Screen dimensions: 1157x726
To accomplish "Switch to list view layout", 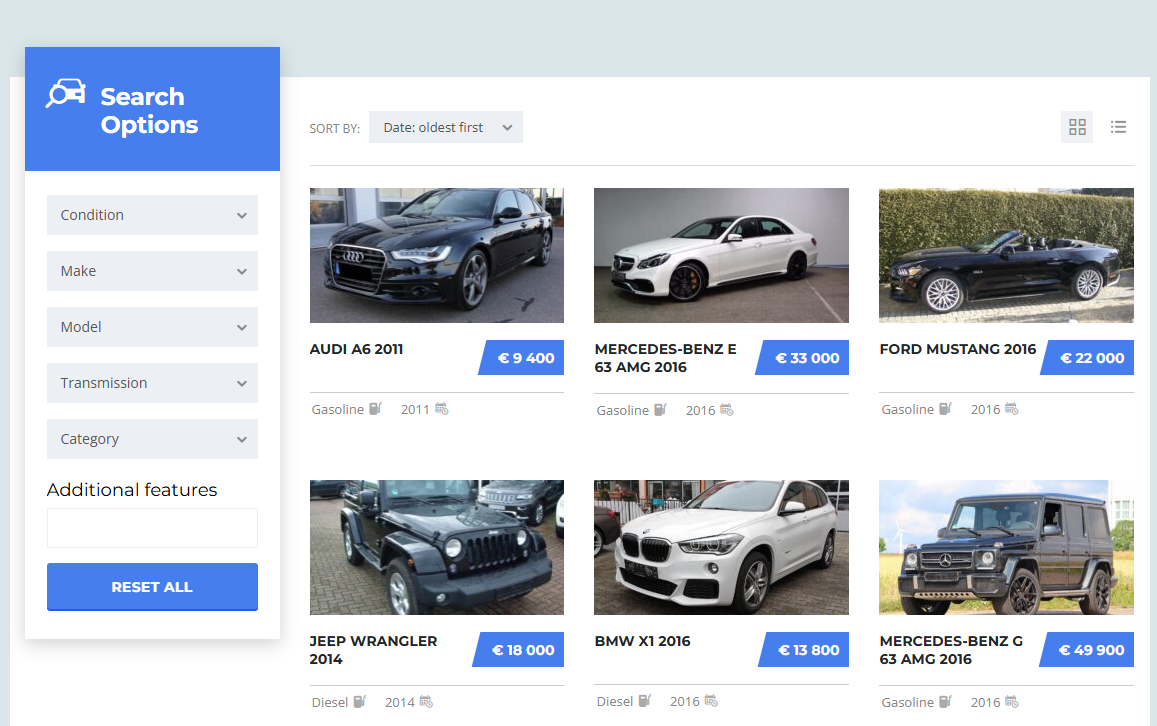I will click(x=1118, y=127).
